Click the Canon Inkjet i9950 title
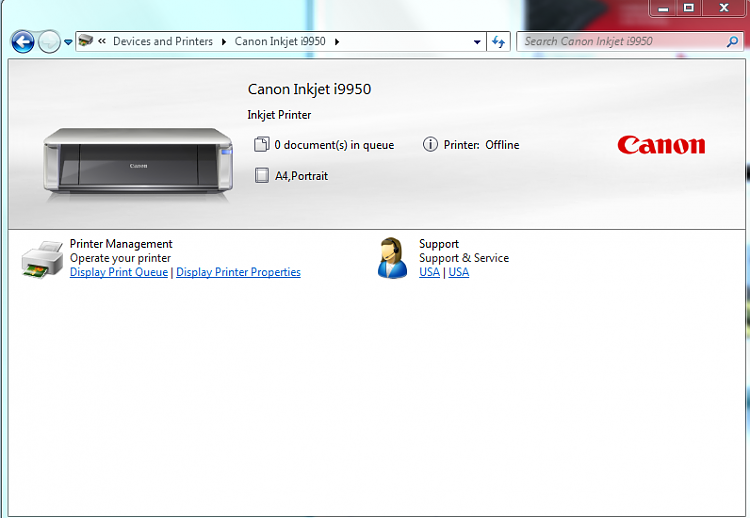Viewport: 750px width, 518px height. click(309, 89)
